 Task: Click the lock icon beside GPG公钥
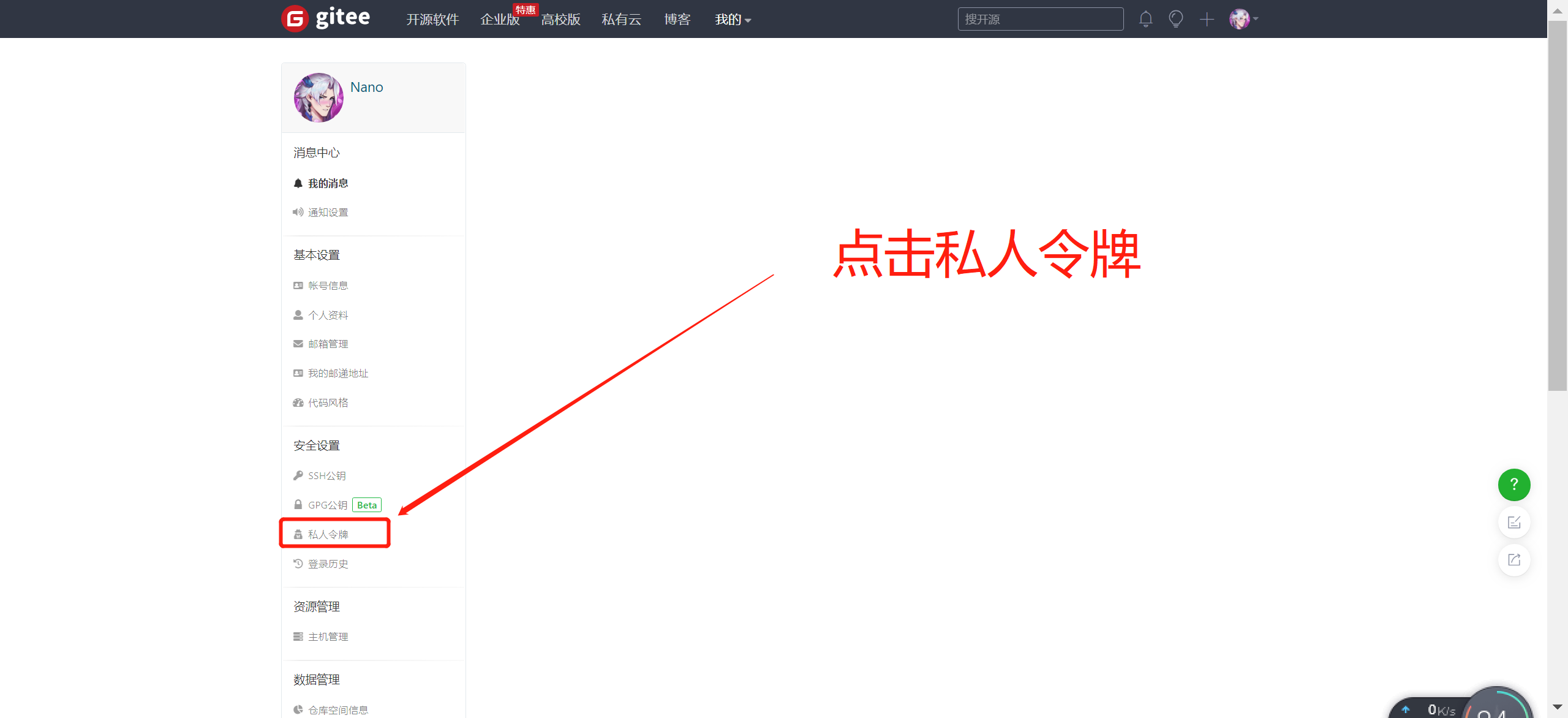pyautogui.click(x=298, y=505)
